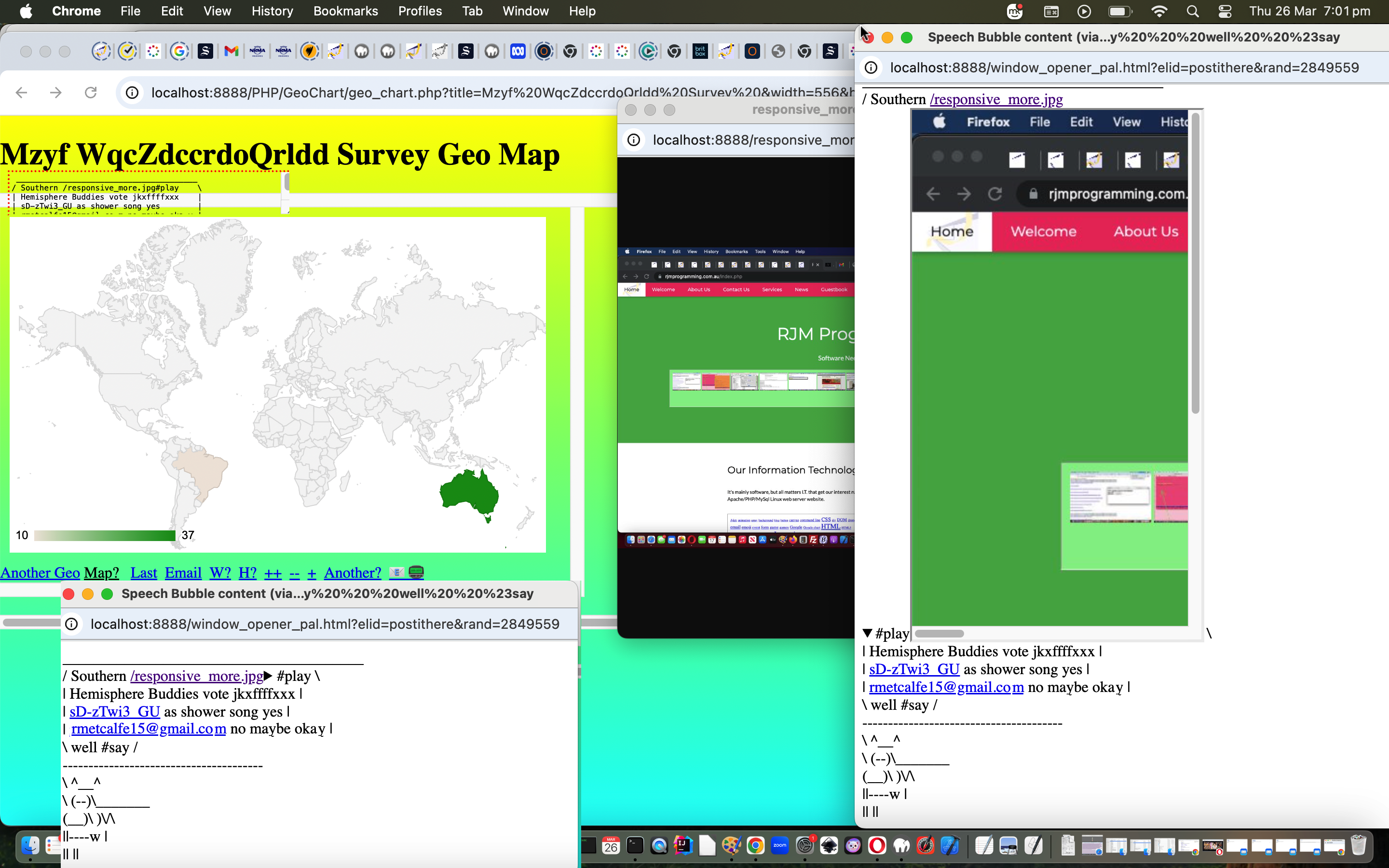Click the horizontal scrollbar in the right window
Image resolution: width=1389 pixels, height=868 pixels.
(940, 633)
